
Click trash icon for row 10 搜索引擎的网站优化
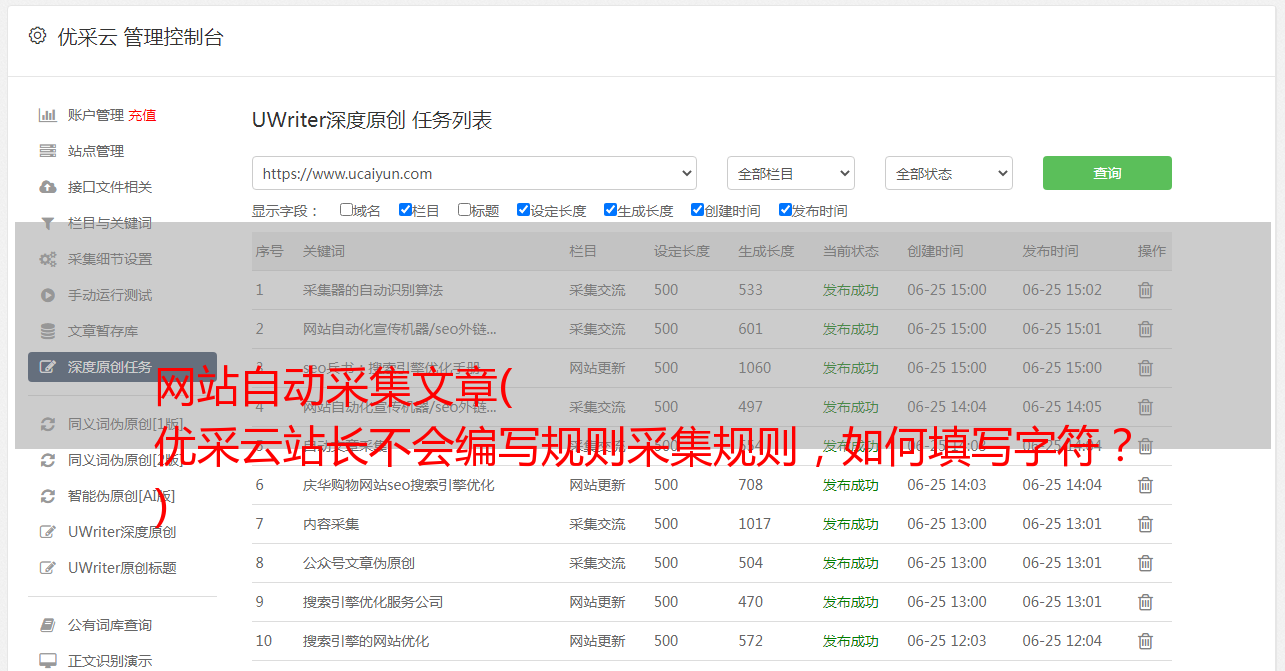click(1145, 641)
